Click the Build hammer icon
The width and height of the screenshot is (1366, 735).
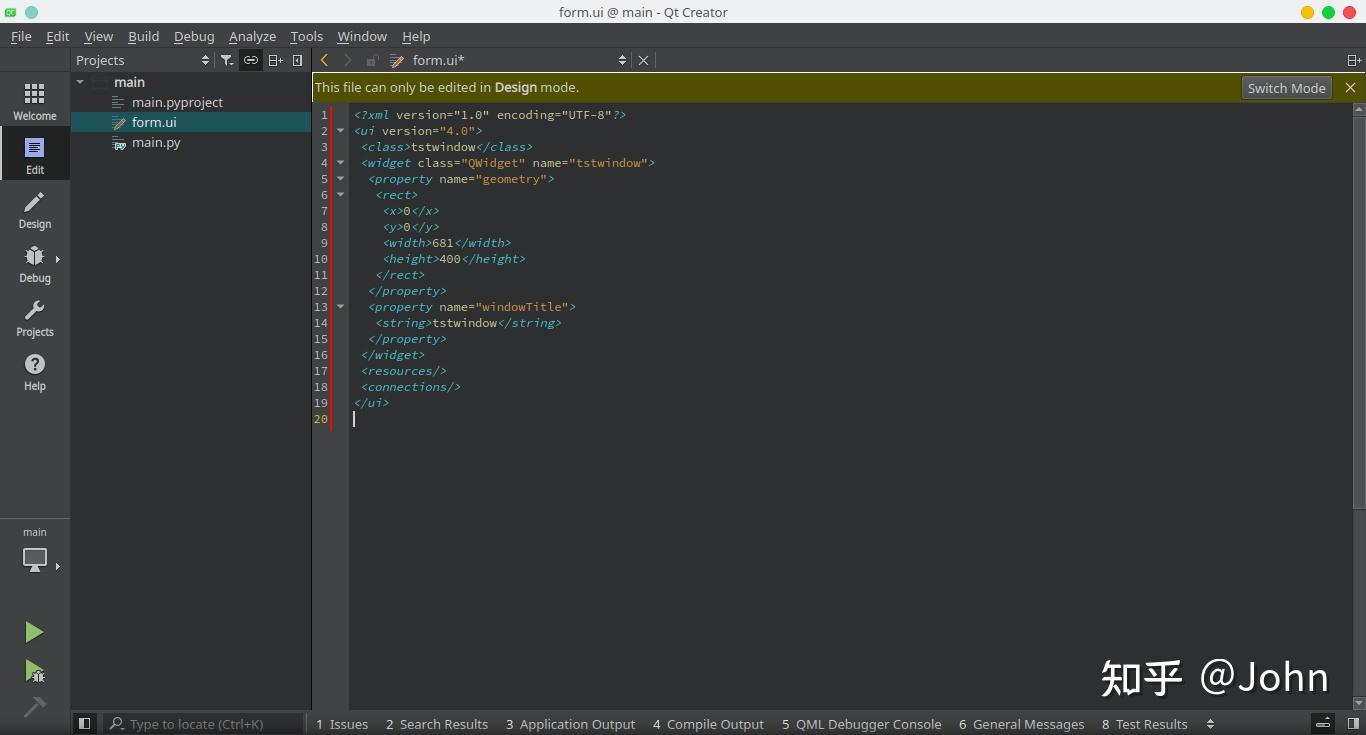click(x=34, y=707)
